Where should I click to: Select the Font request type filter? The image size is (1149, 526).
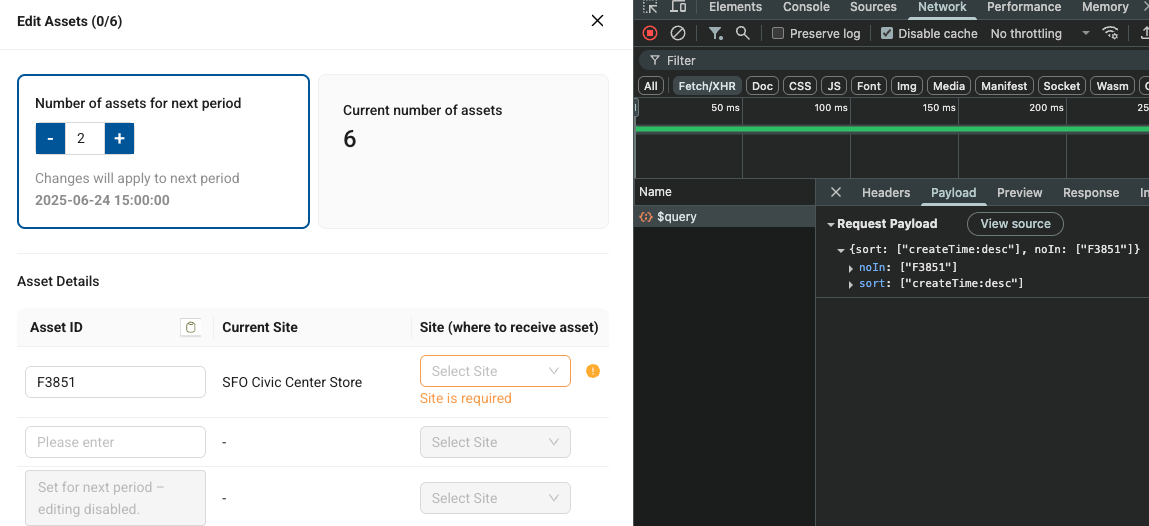coord(869,86)
